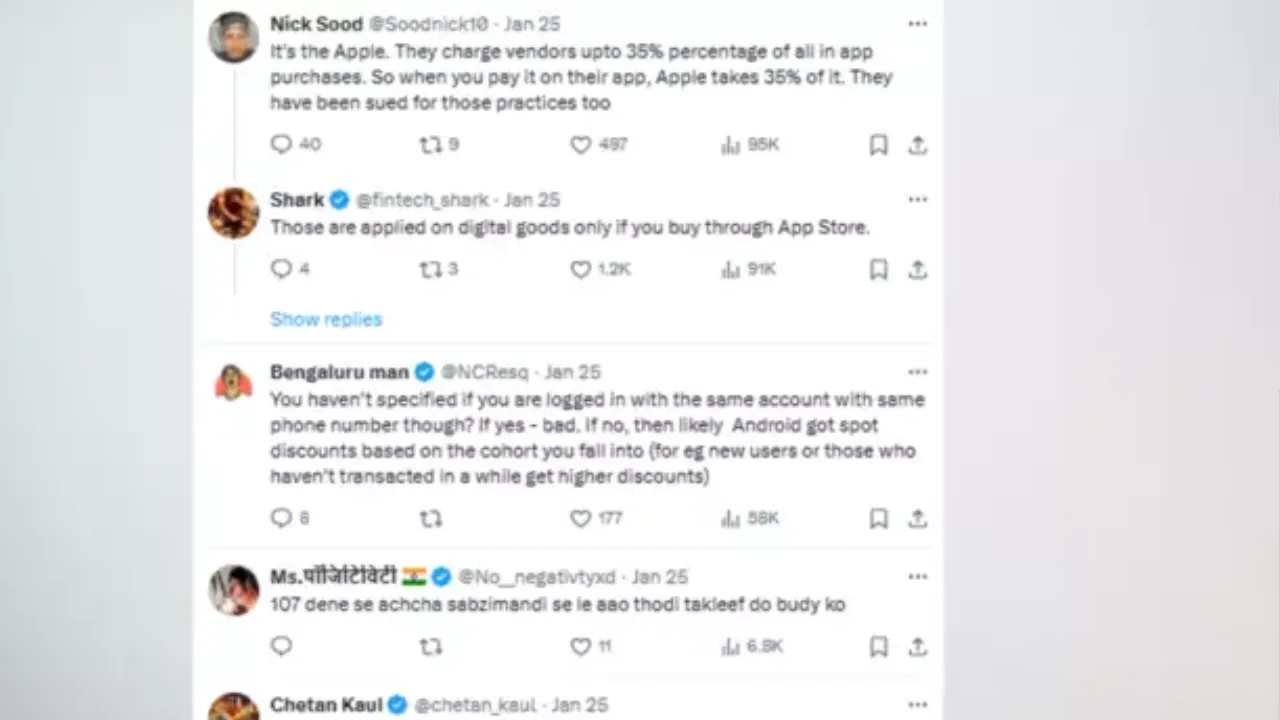Open more options on Nick Sood's tweet
Viewport: 1280px width, 720px height.
click(917, 24)
